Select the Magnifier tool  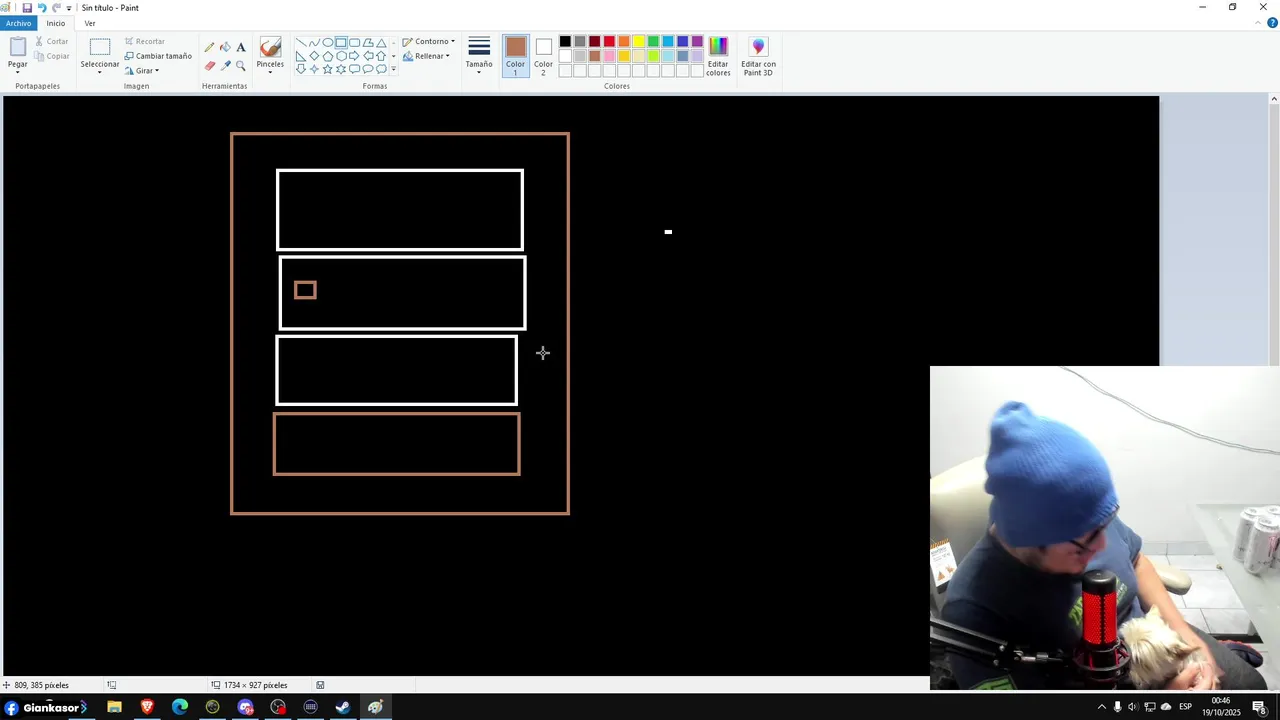(241, 65)
